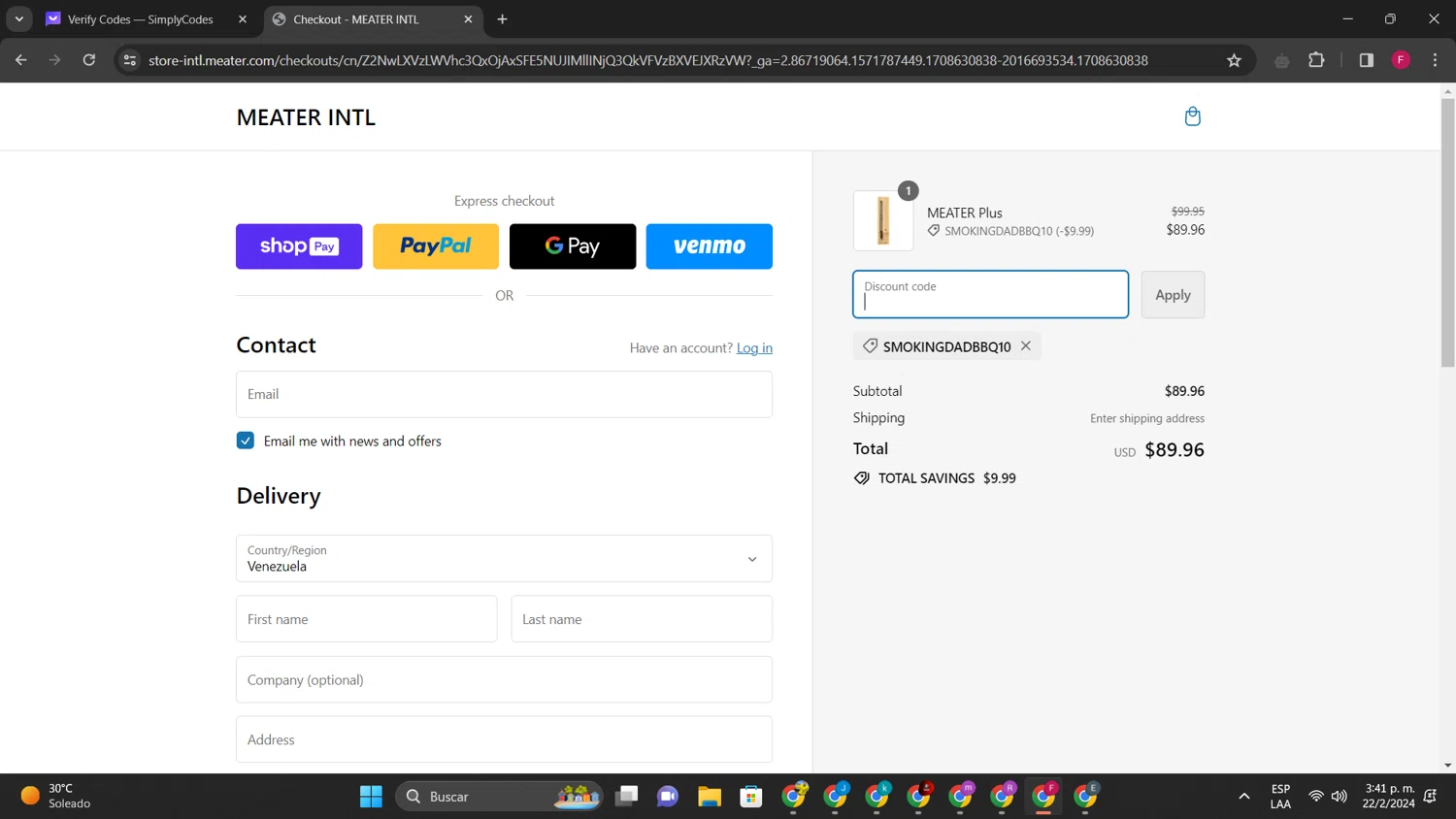Image resolution: width=1456 pixels, height=819 pixels.
Task: Select the Checkout - MEATER INTL tab
Action: pyautogui.click(x=356, y=19)
